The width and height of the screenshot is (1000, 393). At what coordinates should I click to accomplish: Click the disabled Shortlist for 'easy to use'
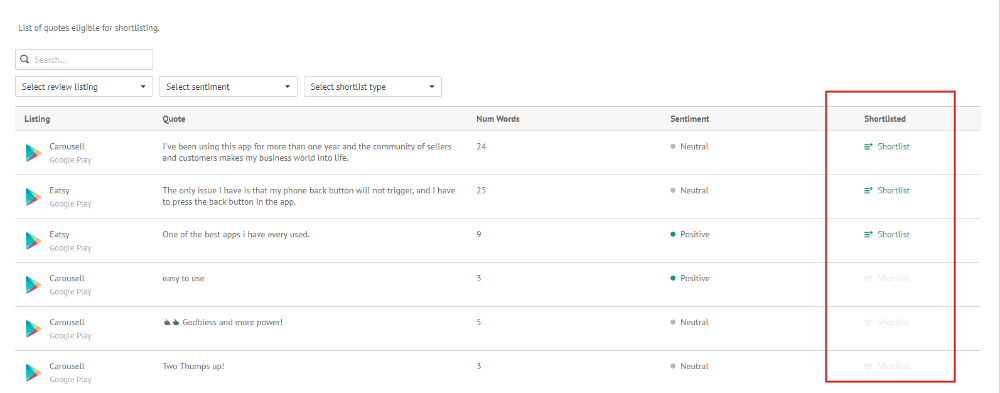tap(886, 279)
